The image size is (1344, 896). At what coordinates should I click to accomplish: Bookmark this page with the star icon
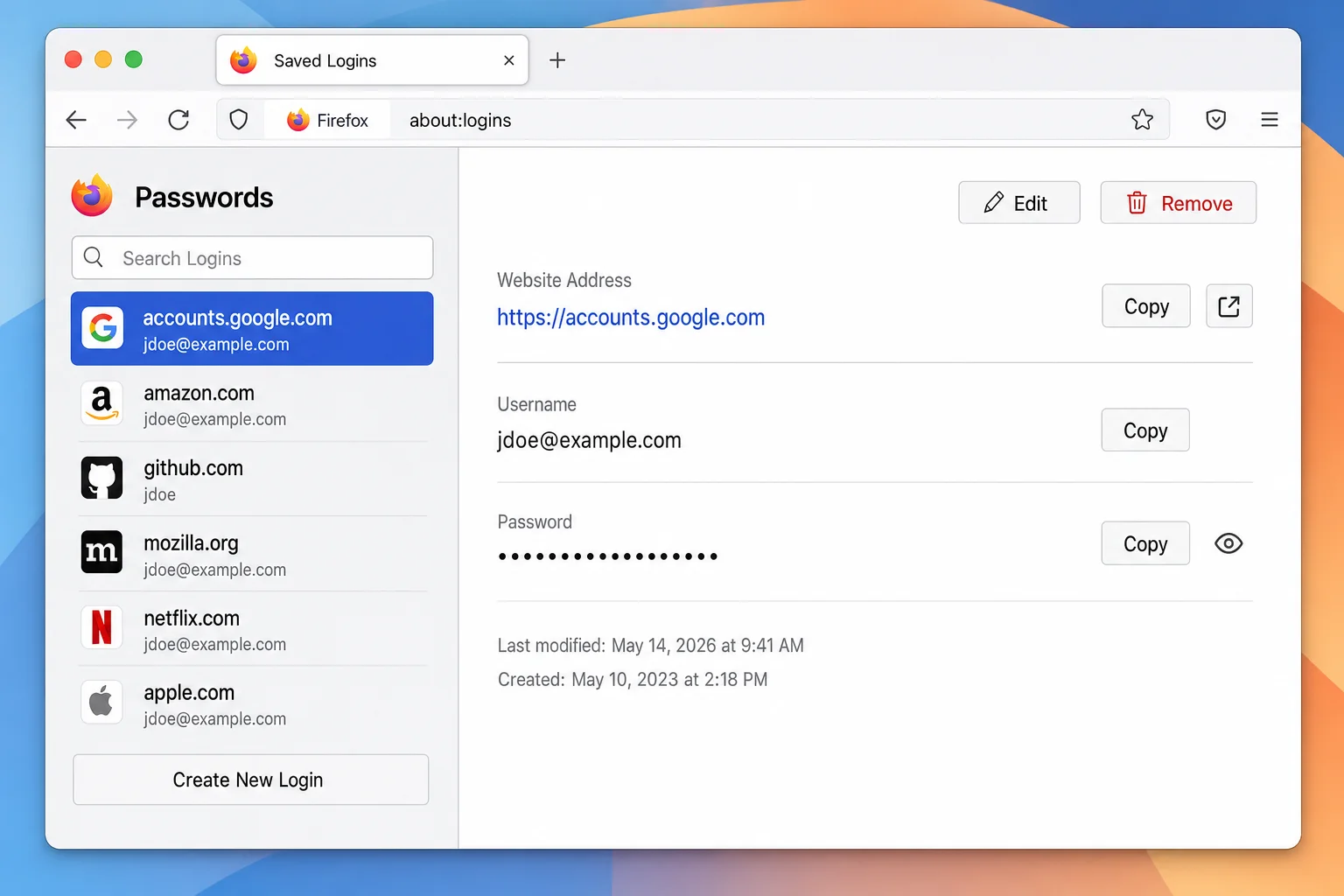pyautogui.click(x=1142, y=120)
